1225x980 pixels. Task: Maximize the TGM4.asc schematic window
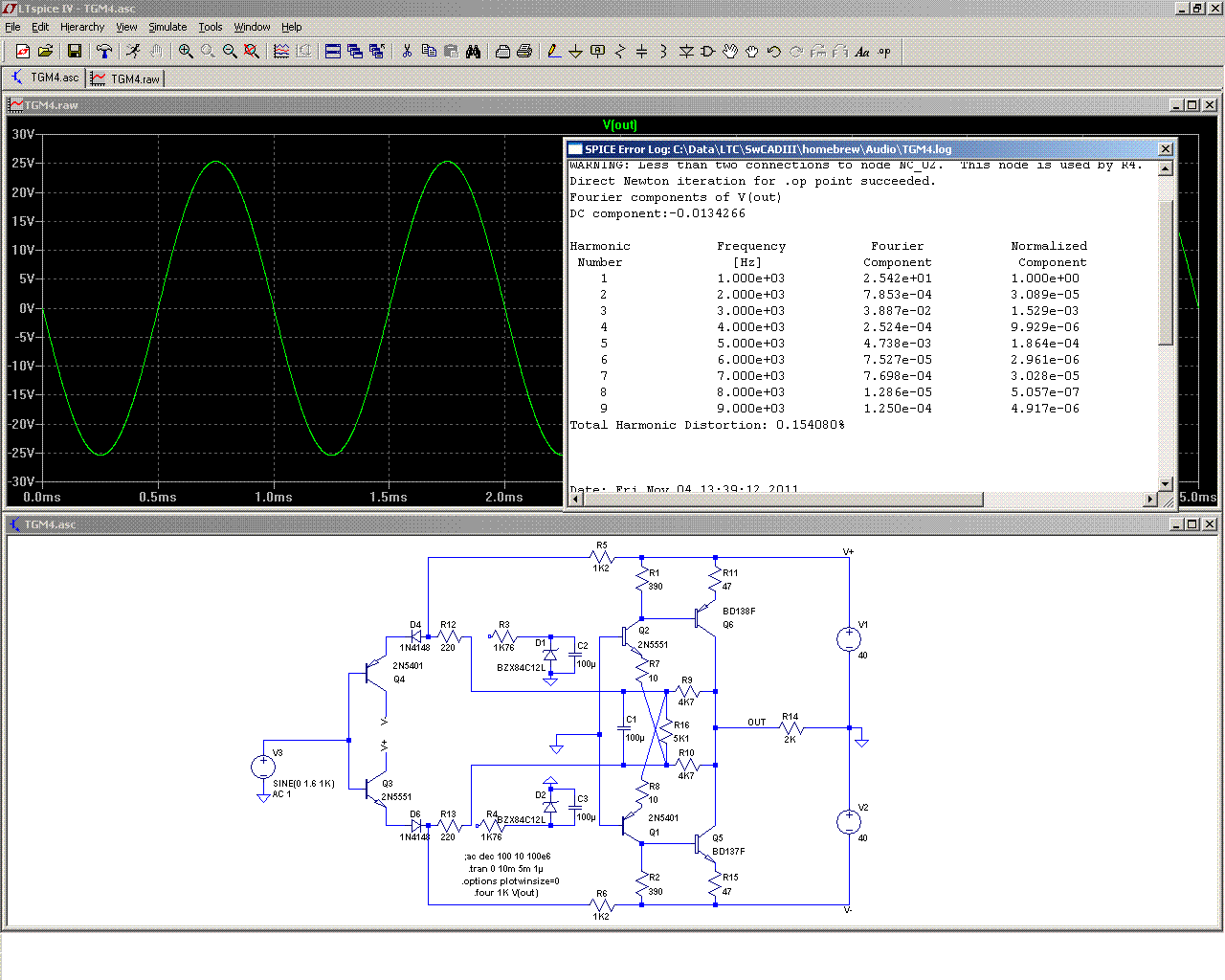[x=1192, y=524]
